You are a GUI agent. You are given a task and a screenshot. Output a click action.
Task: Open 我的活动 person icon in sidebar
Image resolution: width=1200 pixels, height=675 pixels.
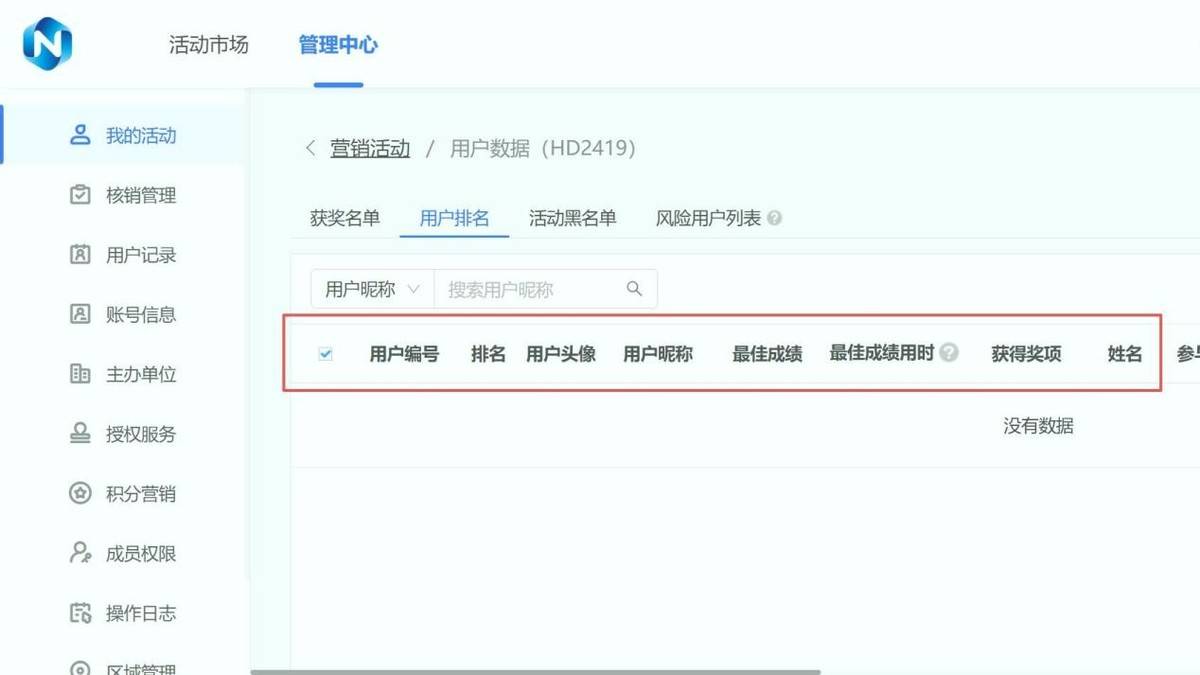tap(80, 135)
